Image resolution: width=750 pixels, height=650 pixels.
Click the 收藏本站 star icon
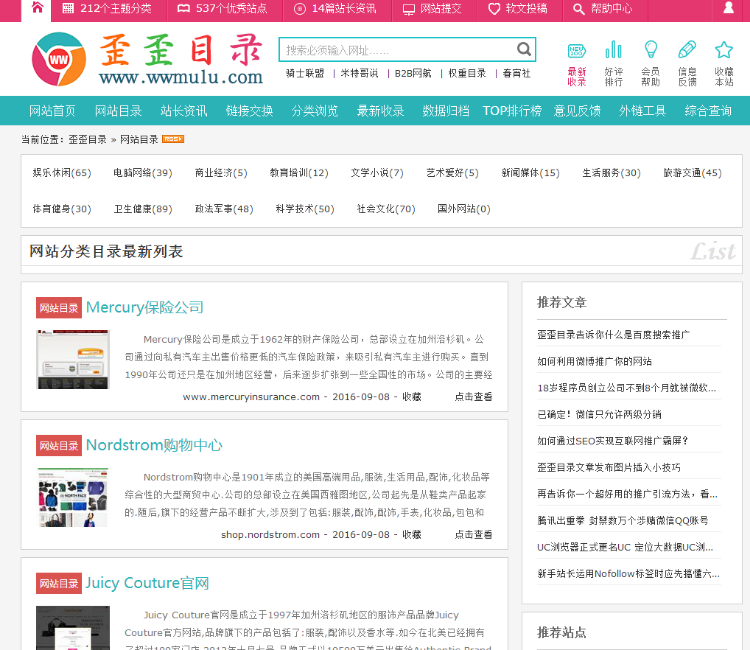click(x=724, y=63)
